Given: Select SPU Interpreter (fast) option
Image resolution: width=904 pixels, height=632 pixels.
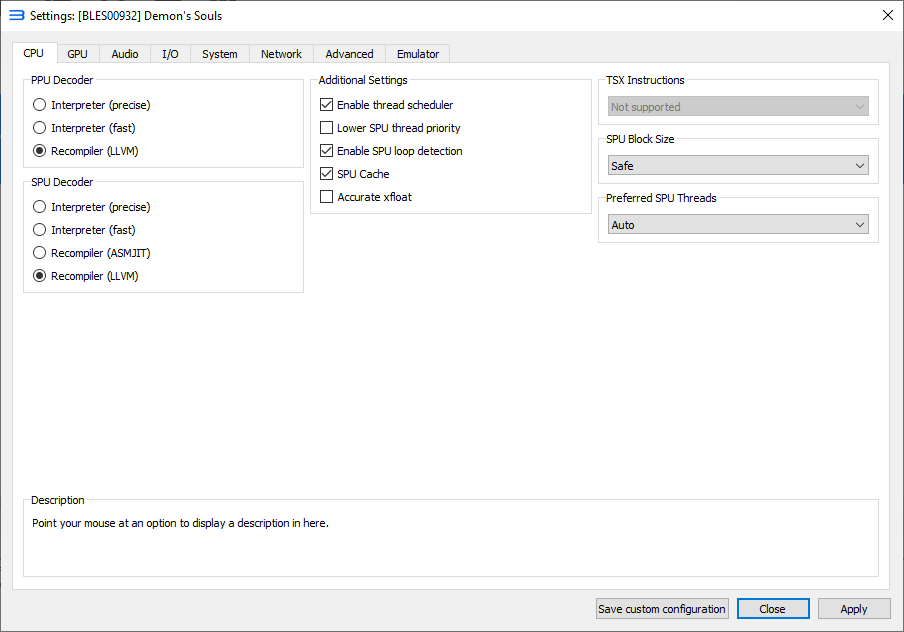Looking at the screenshot, I should [40, 230].
